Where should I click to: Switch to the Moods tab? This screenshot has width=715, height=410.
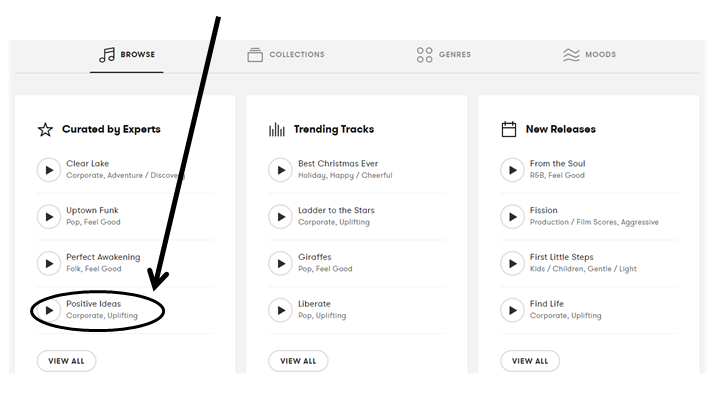coord(589,55)
